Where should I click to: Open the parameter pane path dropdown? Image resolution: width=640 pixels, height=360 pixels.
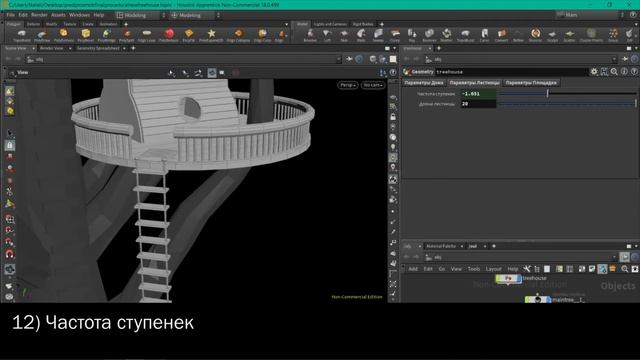click(x=614, y=59)
